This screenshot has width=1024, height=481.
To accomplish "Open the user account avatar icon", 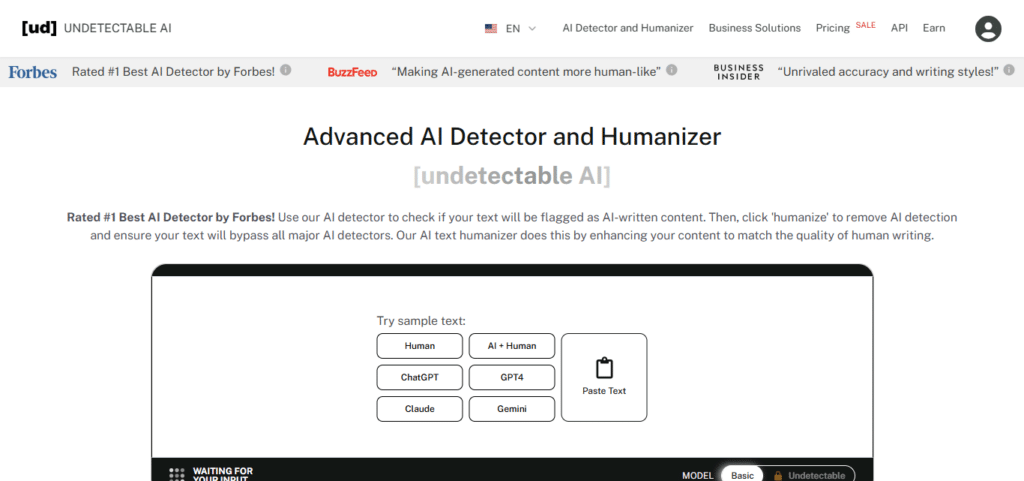I will [x=988, y=29].
